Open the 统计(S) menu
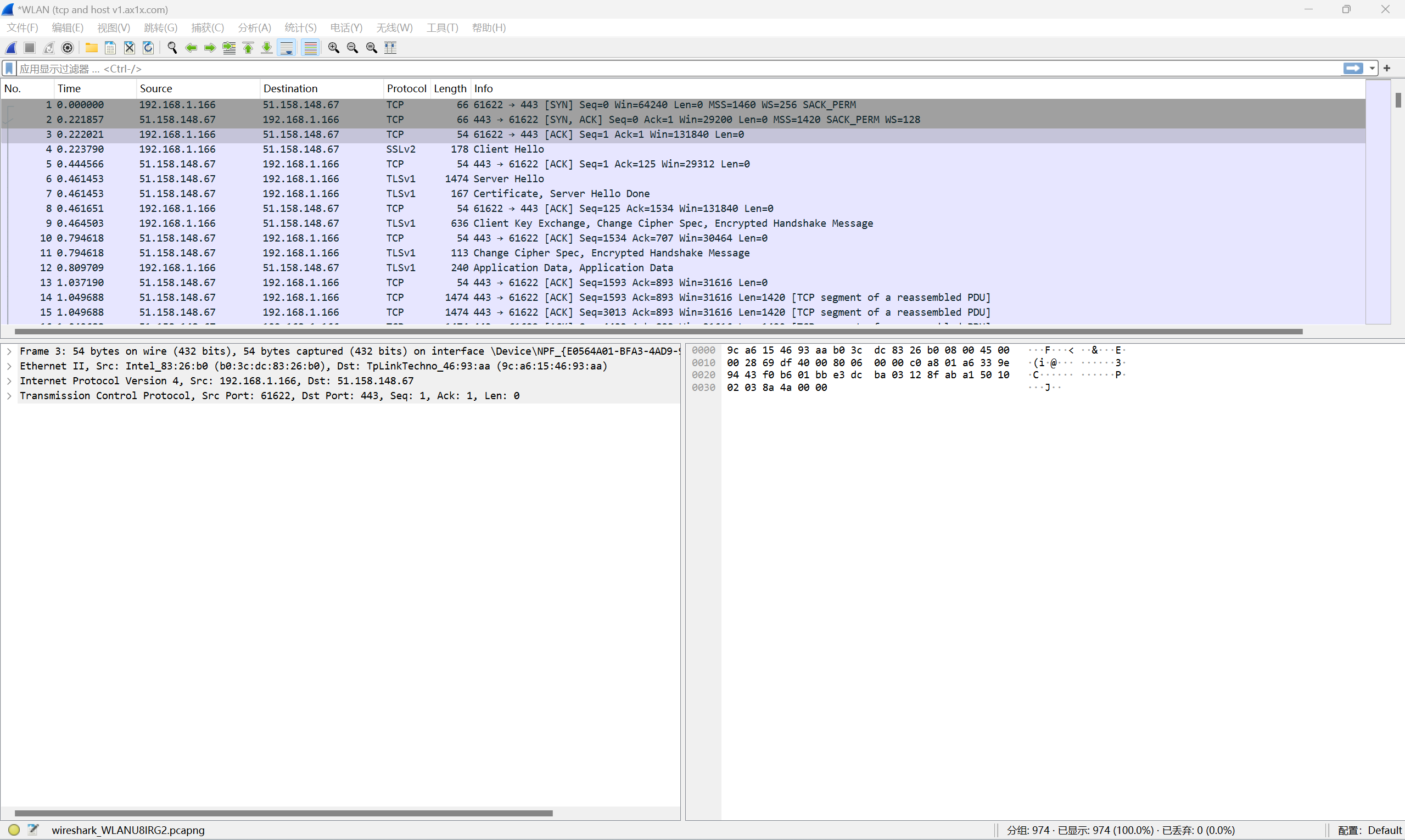The width and height of the screenshot is (1405, 840). tap(300, 28)
